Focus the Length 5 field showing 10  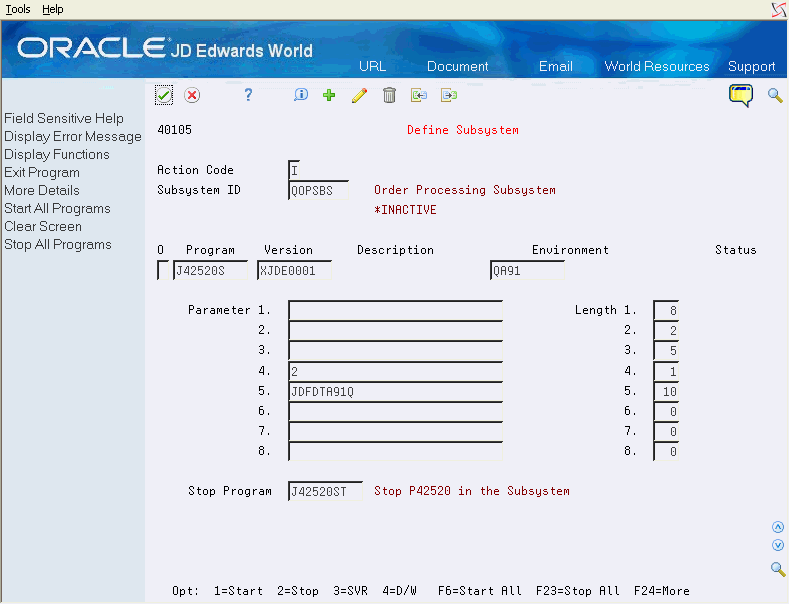pyautogui.click(x=666, y=392)
